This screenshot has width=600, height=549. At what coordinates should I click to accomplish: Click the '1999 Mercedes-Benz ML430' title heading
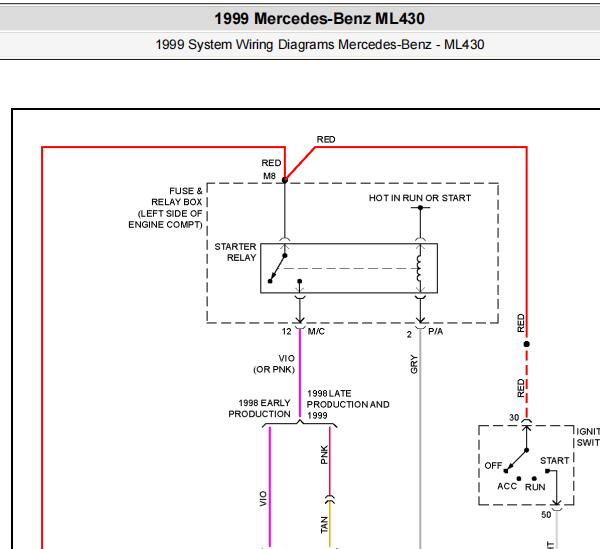(320, 19)
